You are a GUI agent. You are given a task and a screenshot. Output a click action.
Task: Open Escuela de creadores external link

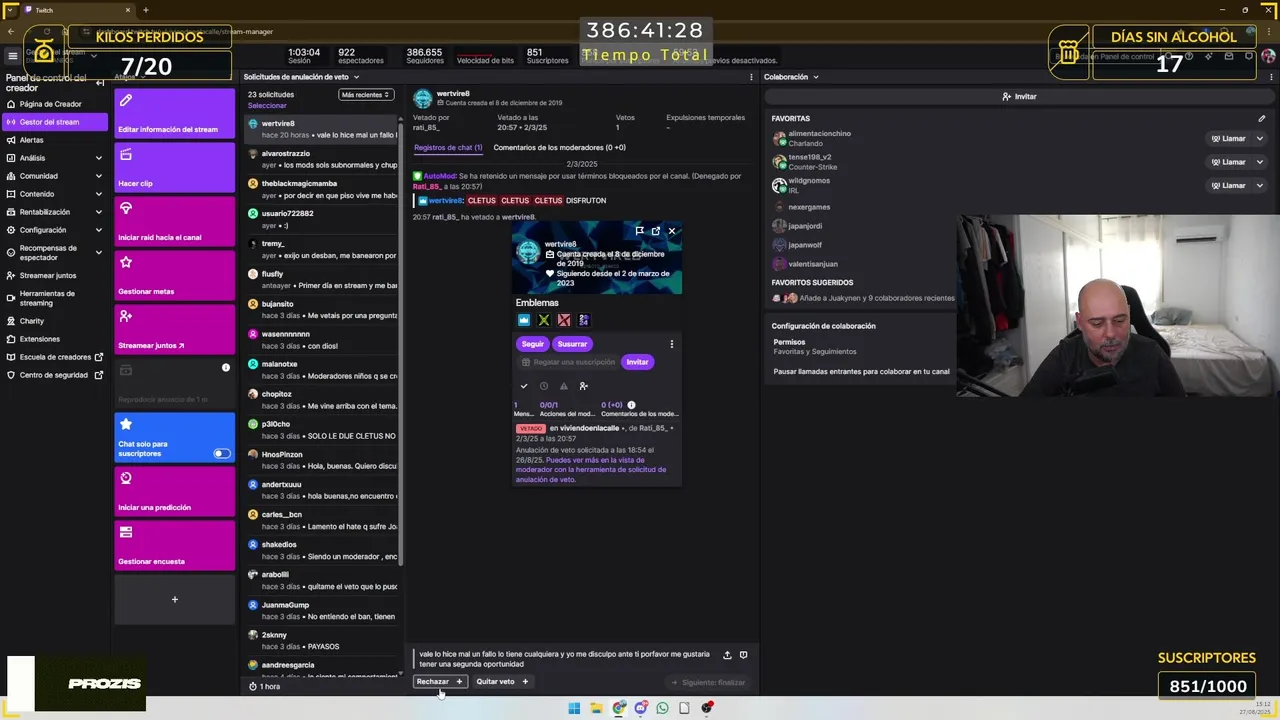(55, 357)
